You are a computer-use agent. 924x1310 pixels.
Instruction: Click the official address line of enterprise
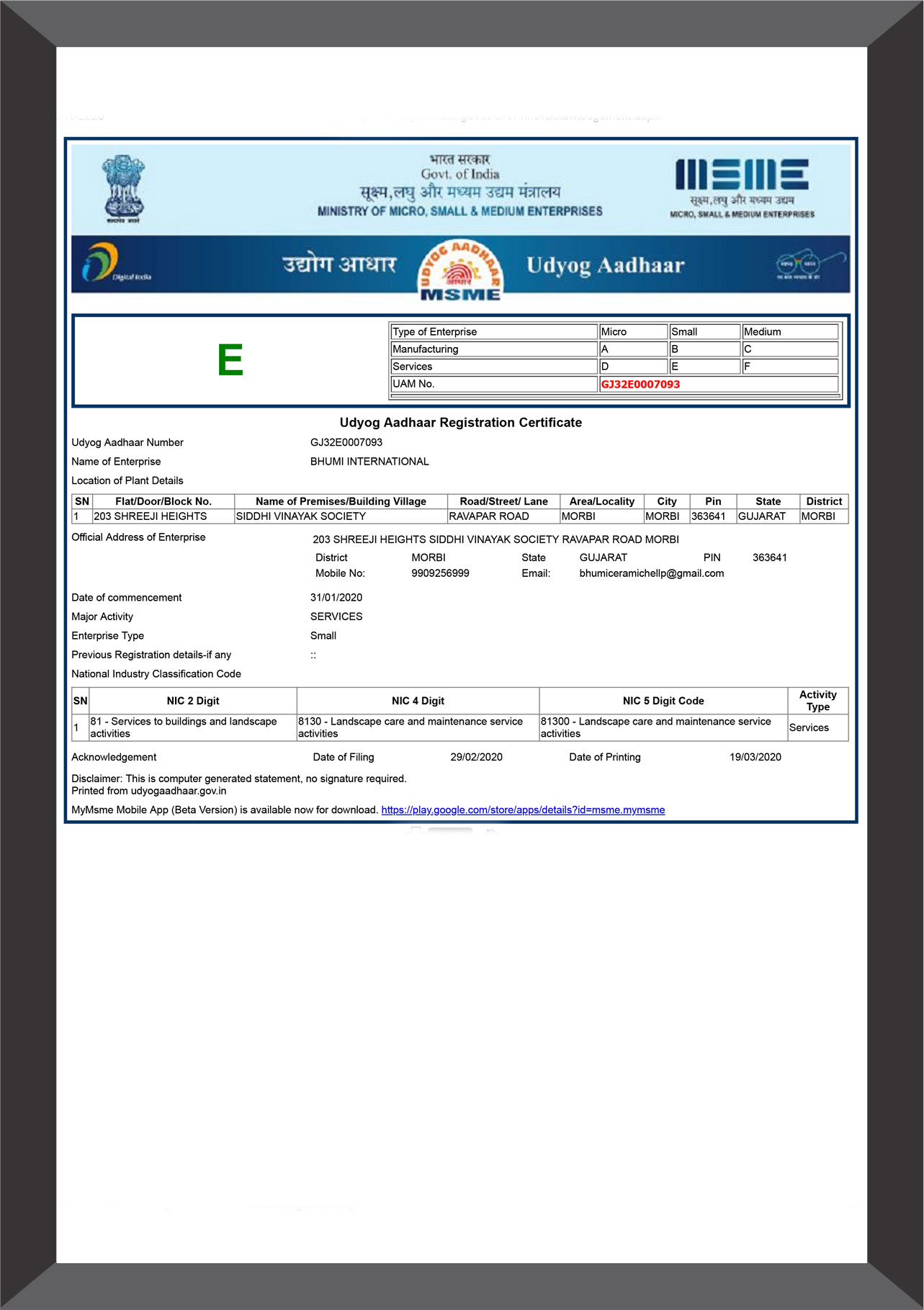pos(495,539)
